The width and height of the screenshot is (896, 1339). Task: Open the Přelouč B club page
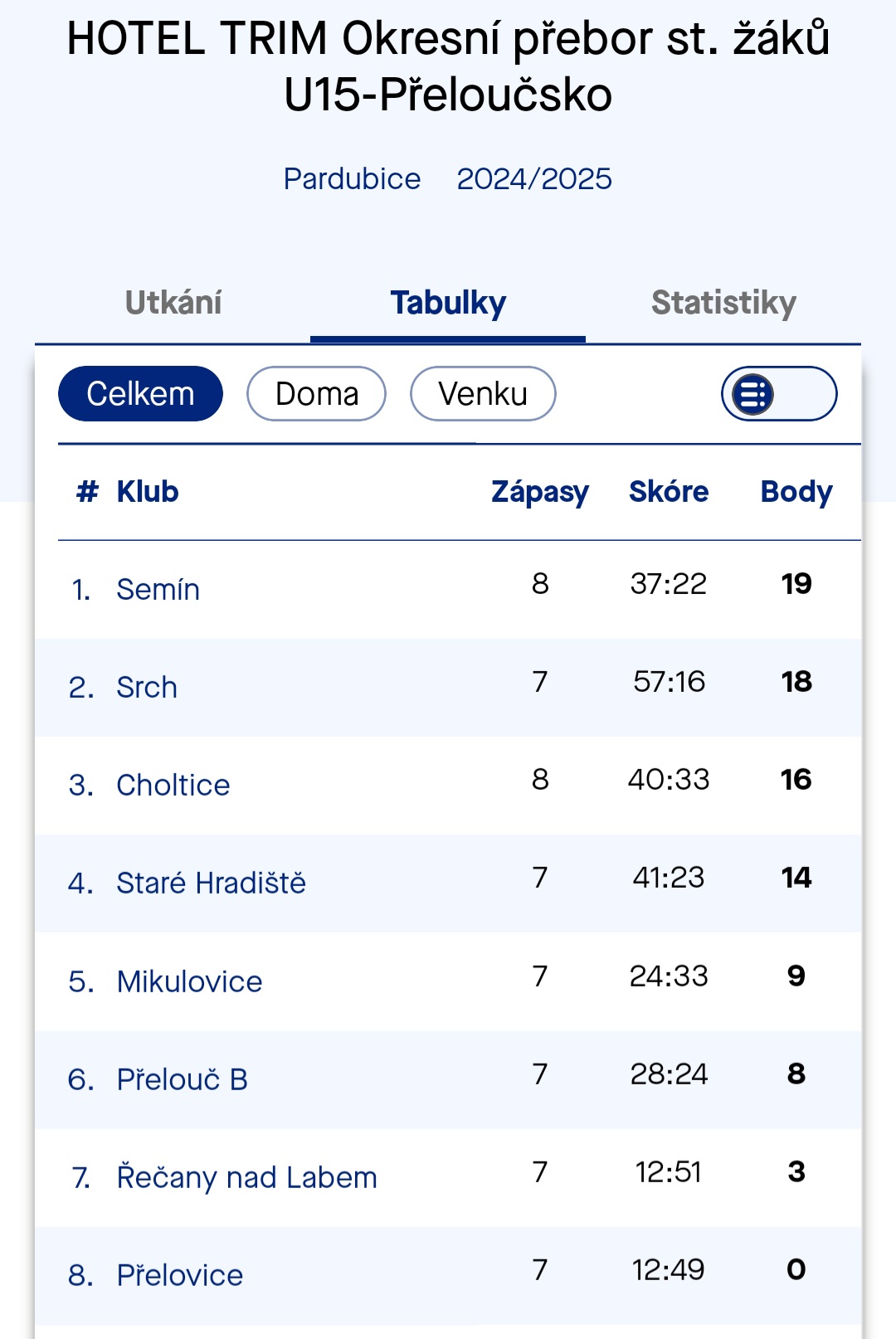182,1079
